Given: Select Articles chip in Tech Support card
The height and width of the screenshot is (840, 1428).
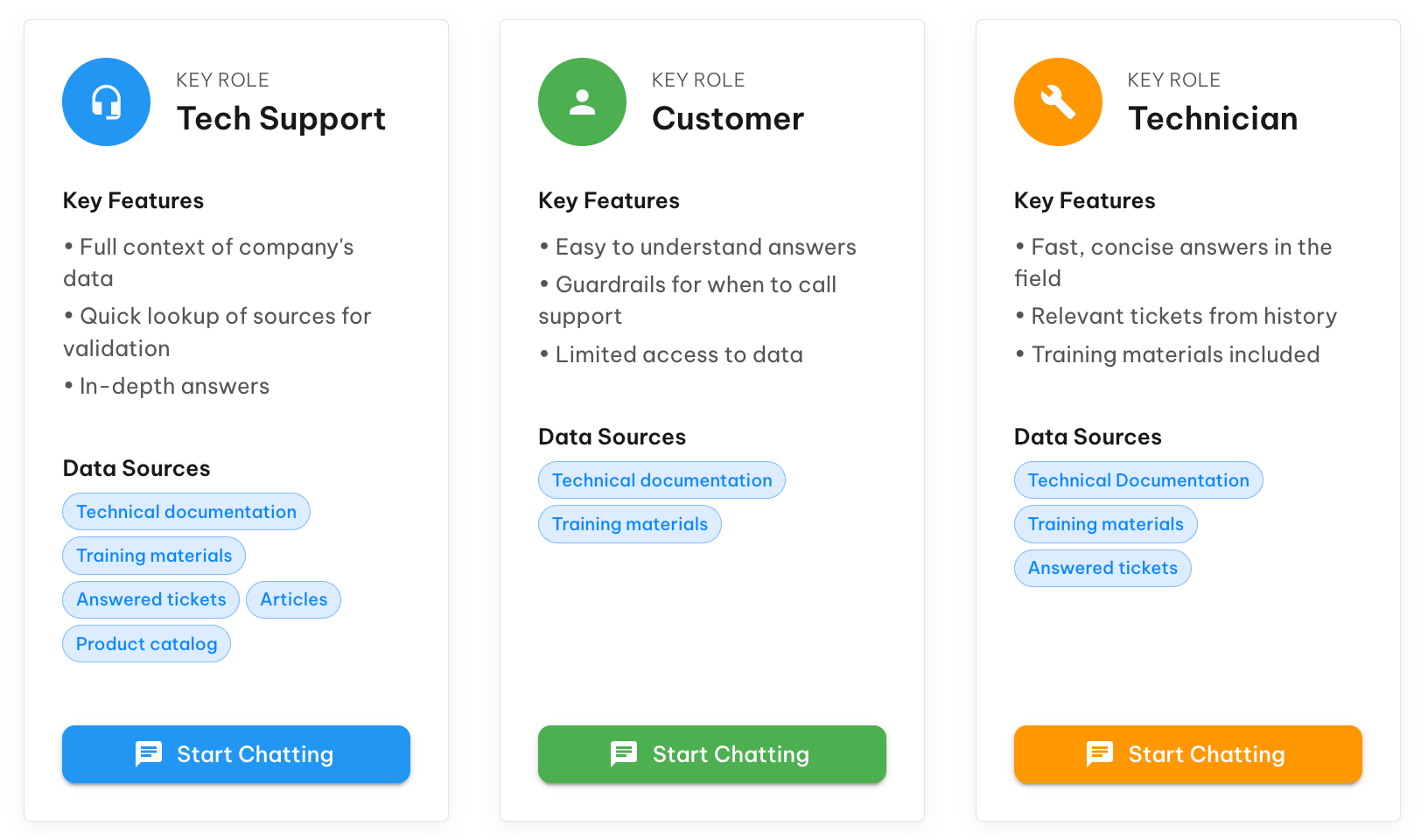Looking at the screenshot, I should (x=294, y=599).
